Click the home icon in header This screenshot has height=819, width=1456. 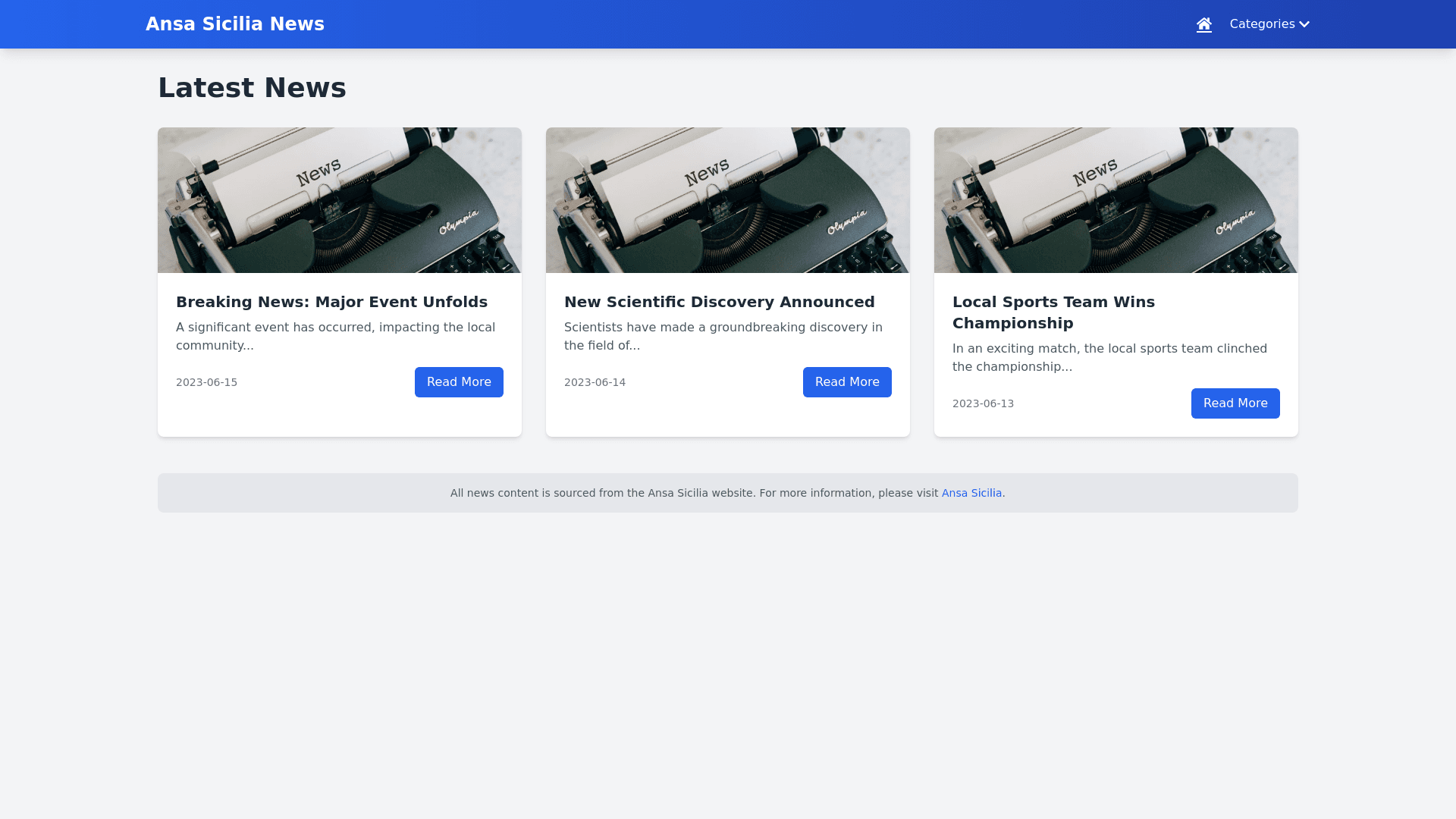(1203, 24)
